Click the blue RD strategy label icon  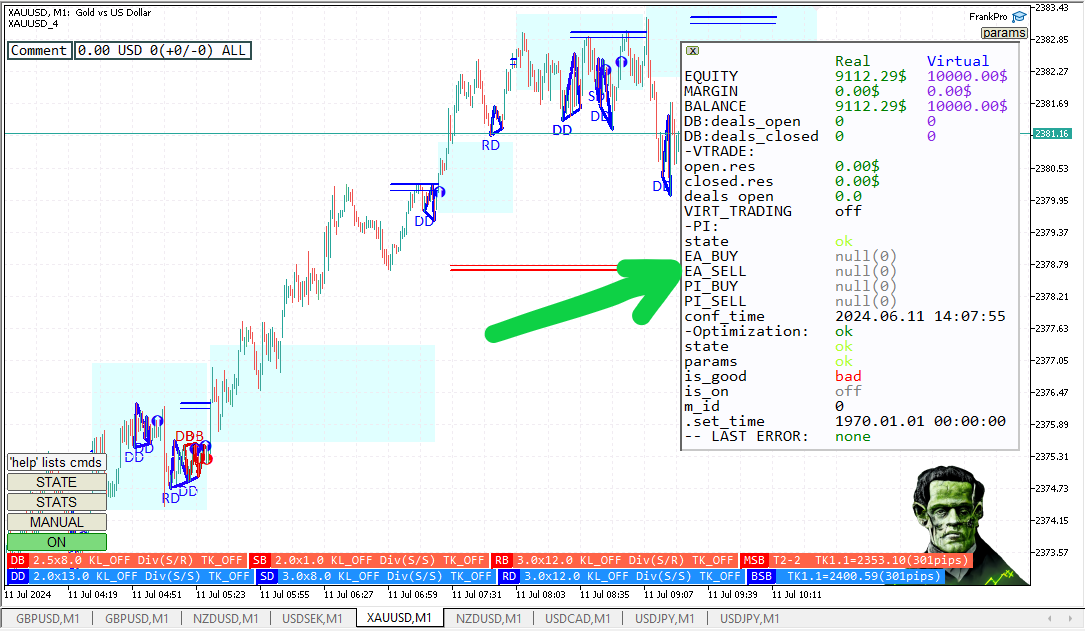[509, 576]
